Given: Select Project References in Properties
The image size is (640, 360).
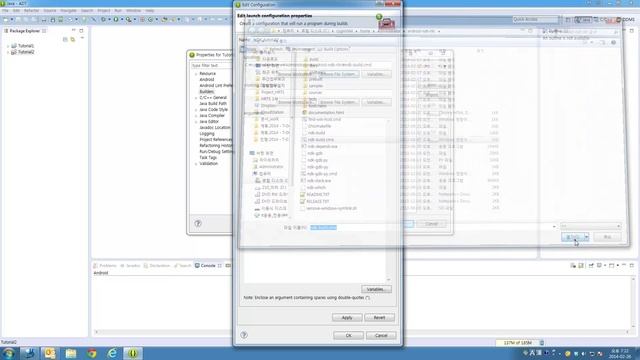Looking at the screenshot, I should point(216,140).
